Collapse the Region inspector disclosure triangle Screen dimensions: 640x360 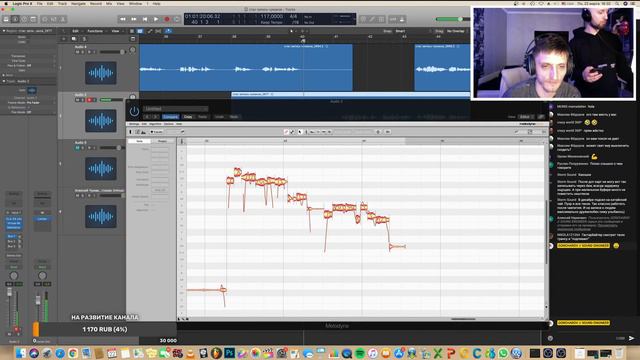pyautogui.click(x=4, y=31)
